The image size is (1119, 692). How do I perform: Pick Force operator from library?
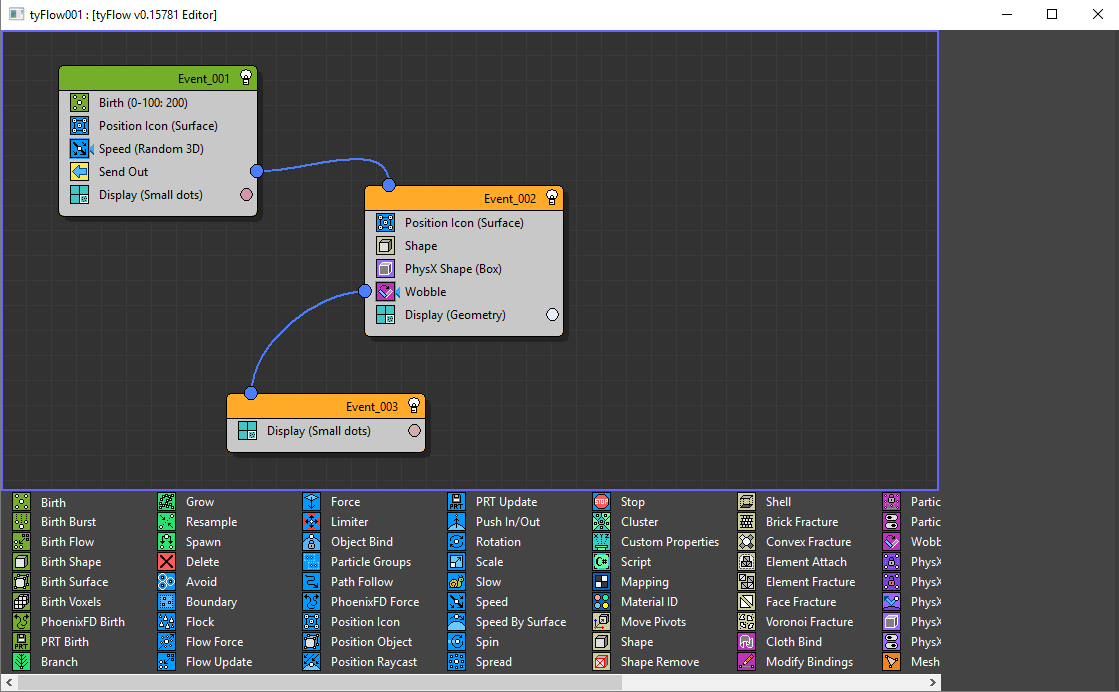point(331,502)
